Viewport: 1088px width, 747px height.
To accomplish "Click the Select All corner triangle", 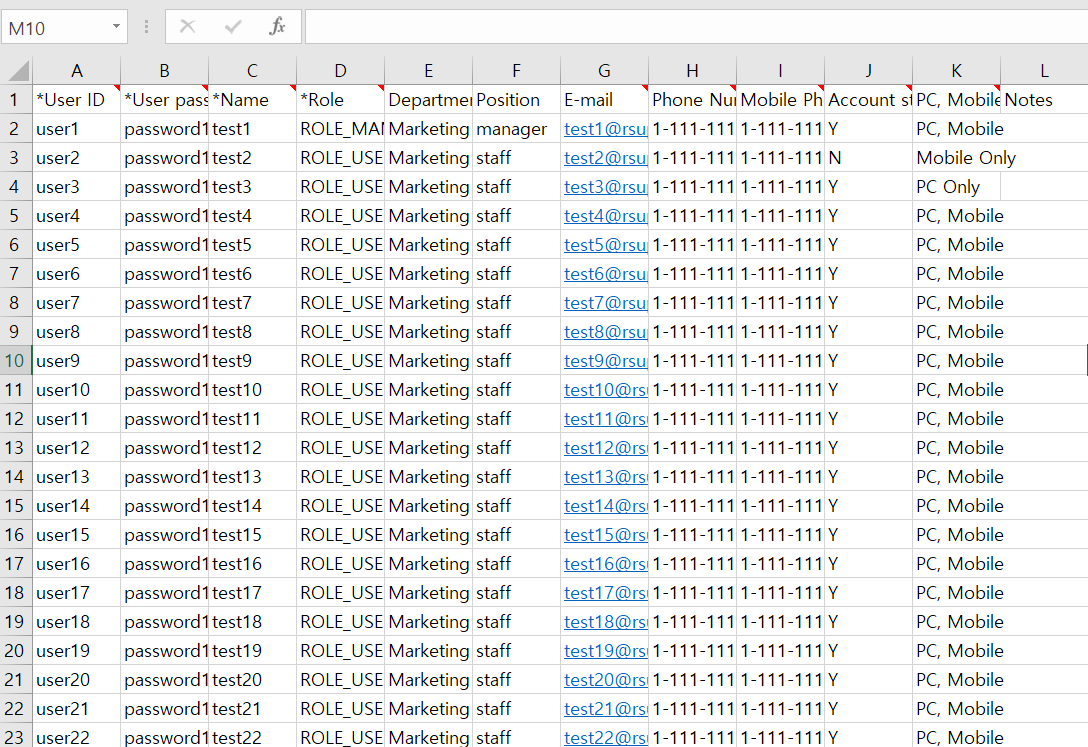I will pyautogui.click(x=18, y=71).
